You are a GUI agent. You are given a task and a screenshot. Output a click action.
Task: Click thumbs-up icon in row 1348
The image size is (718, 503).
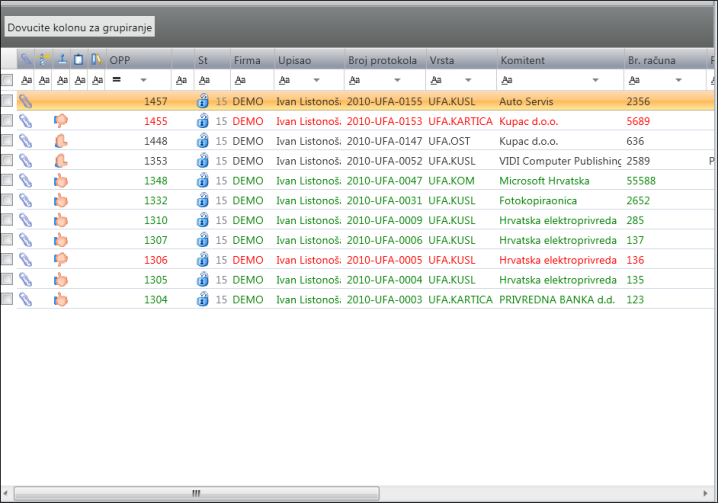pyautogui.click(x=61, y=180)
